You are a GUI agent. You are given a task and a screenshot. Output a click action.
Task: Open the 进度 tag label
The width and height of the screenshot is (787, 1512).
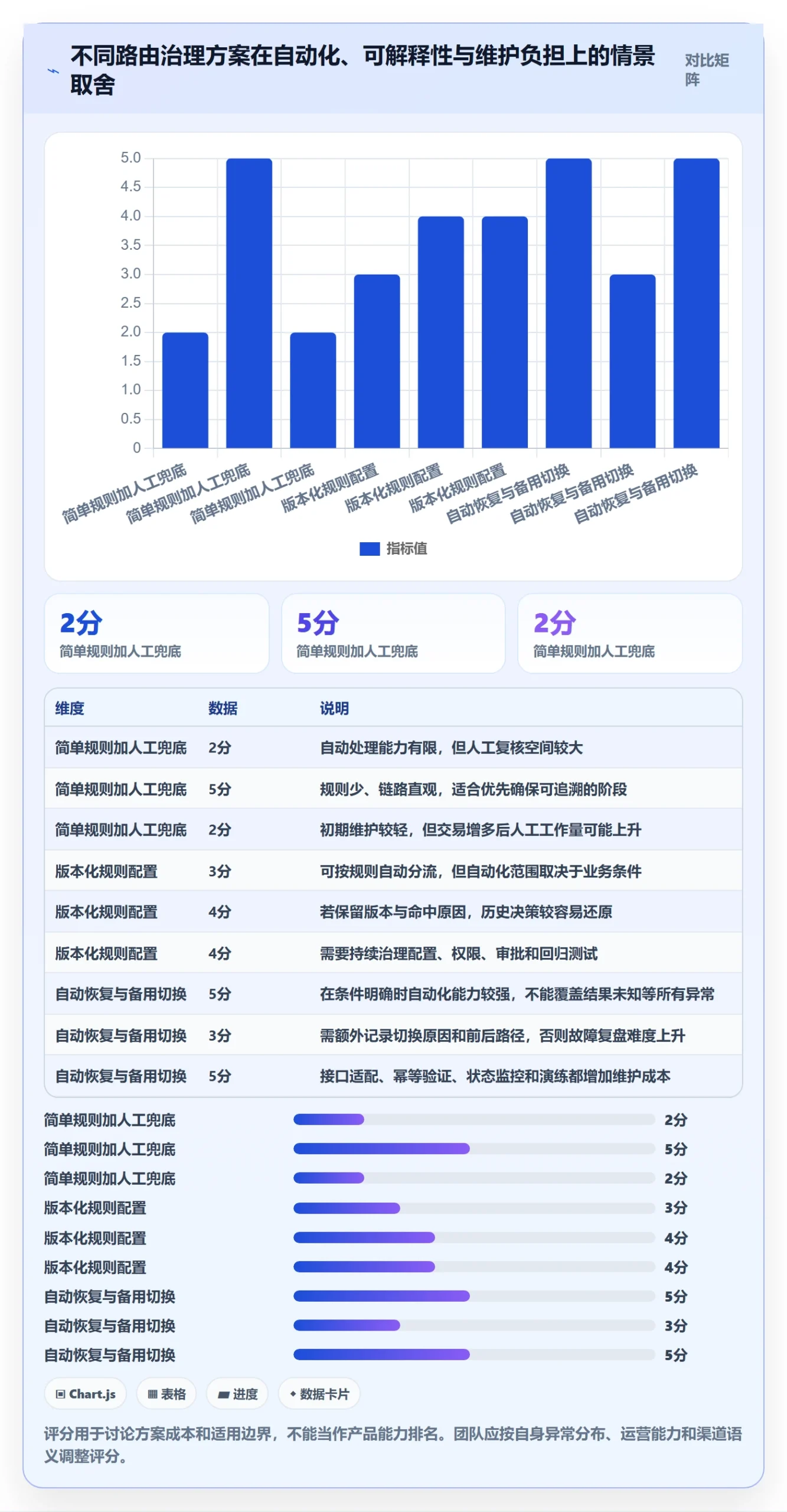coord(245,1394)
